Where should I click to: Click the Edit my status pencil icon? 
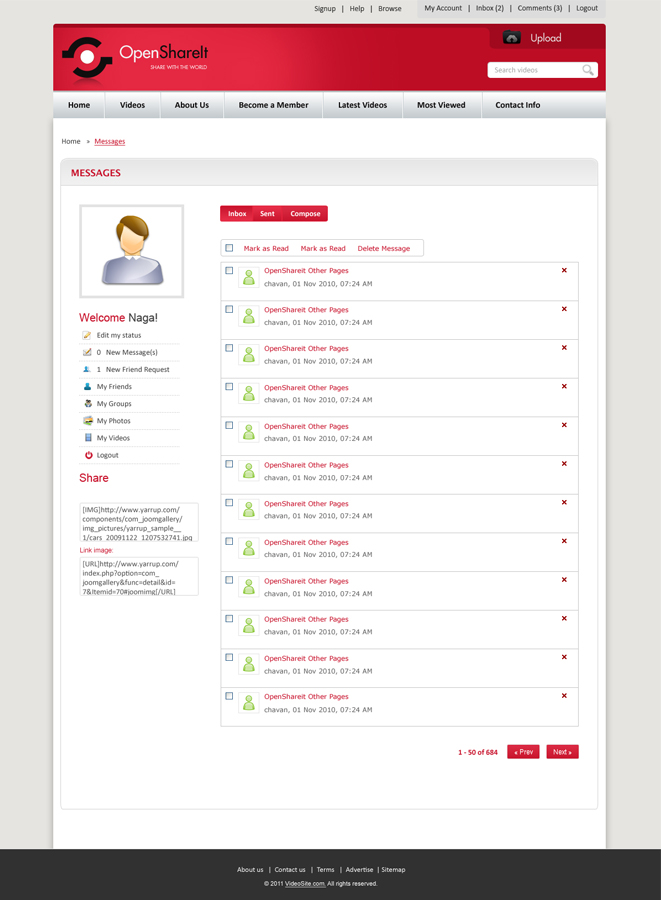pyautogui.click(x=87, y=335)
